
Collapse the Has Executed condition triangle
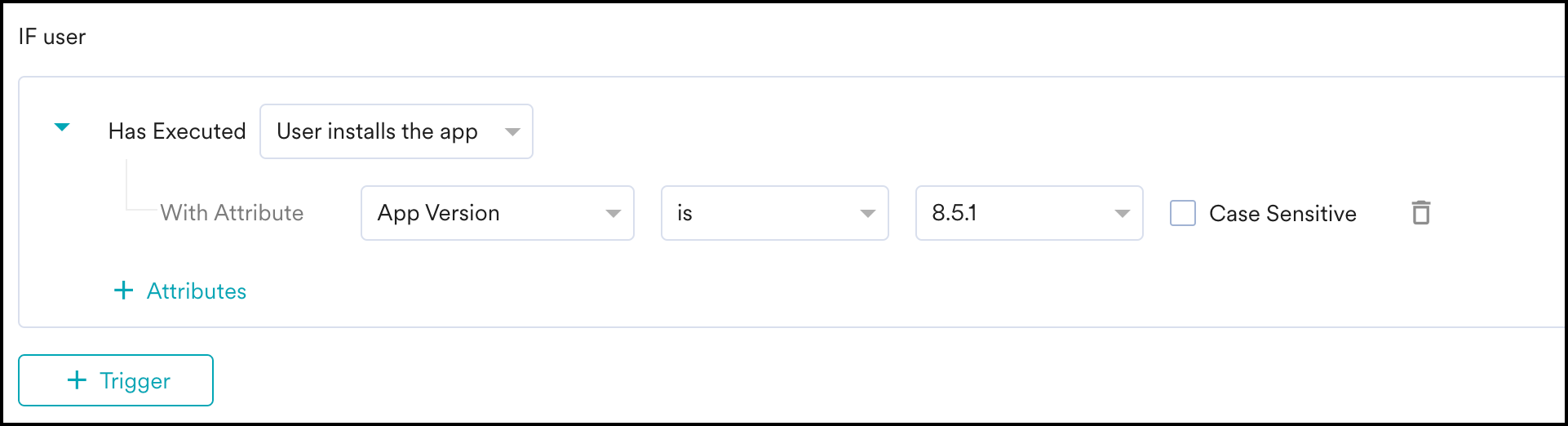[62, 127]
